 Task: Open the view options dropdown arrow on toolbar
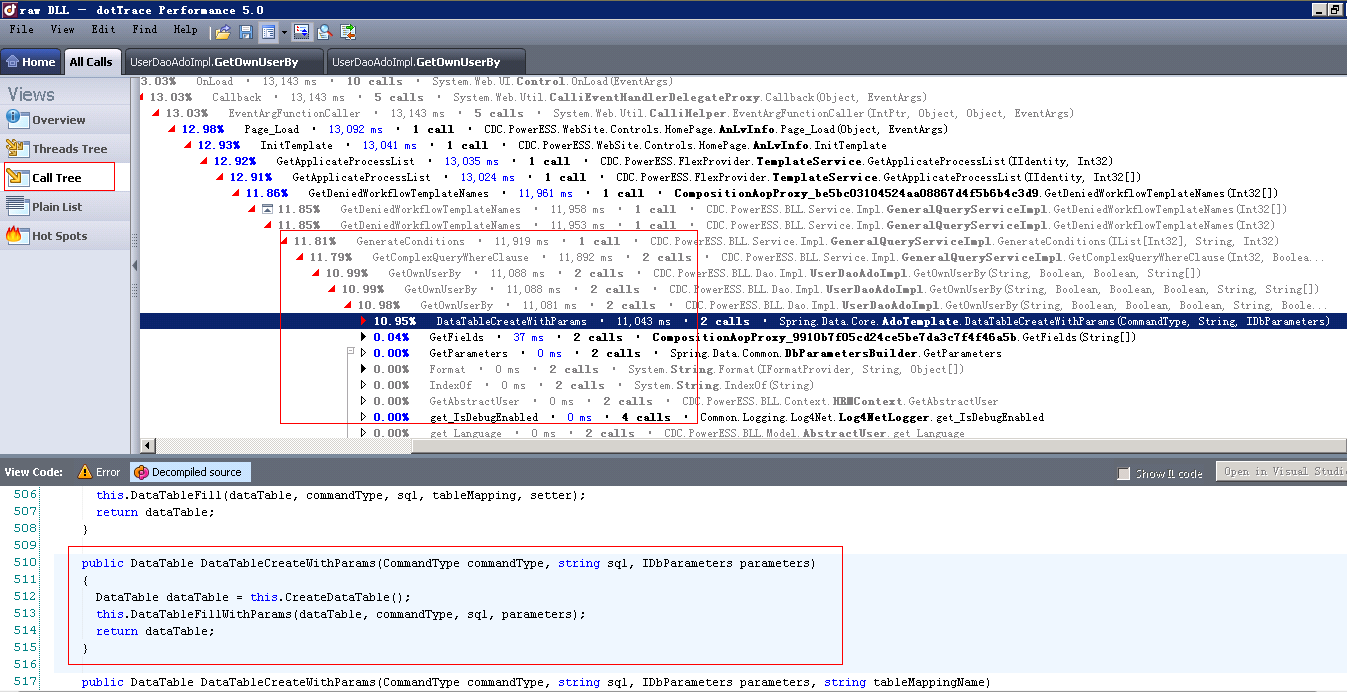tap(284, 31)
